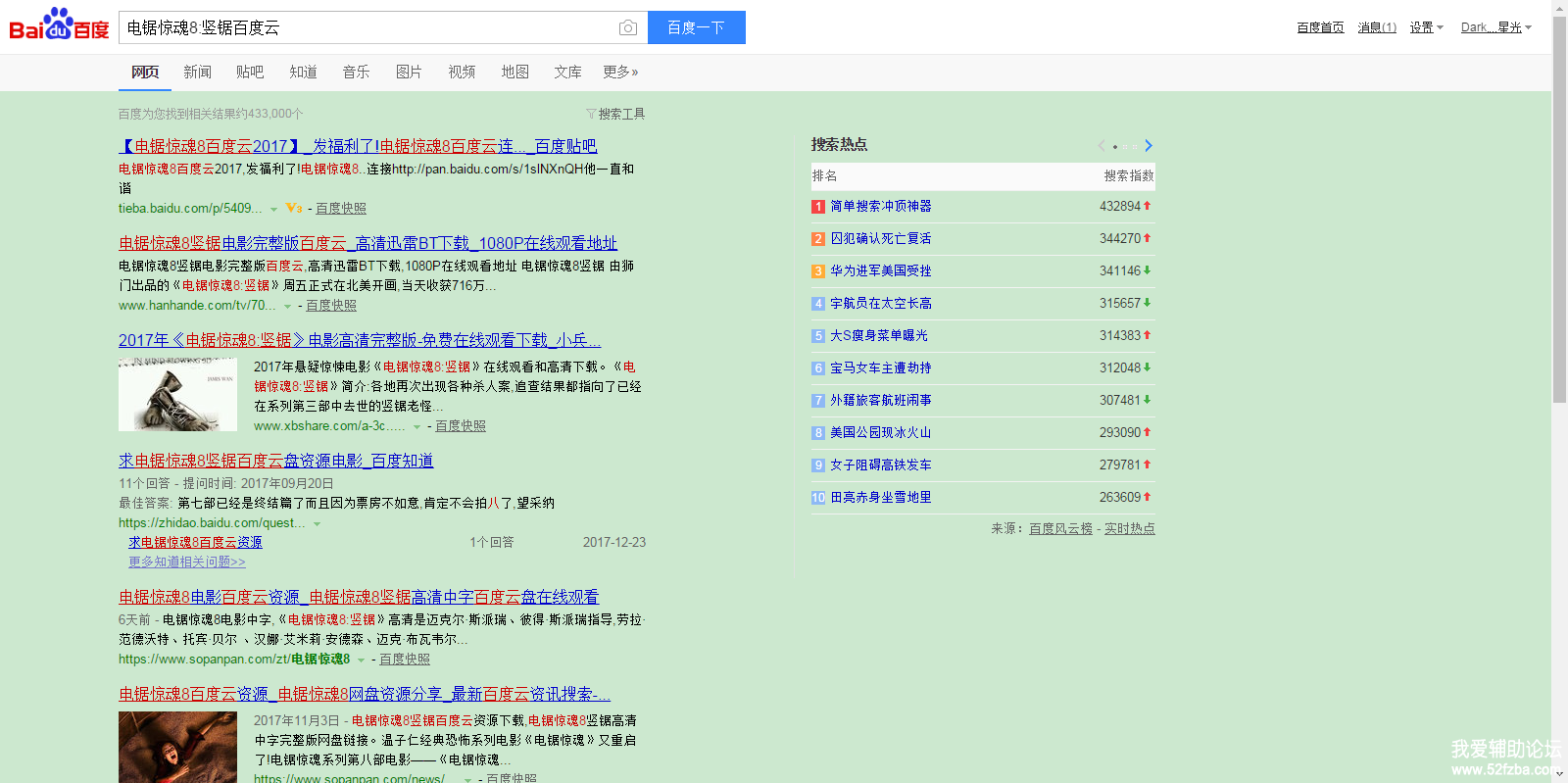Open 百度快照 for hanhande.com result
Viewport: 1568px width, 783px height.
point(331,305)
